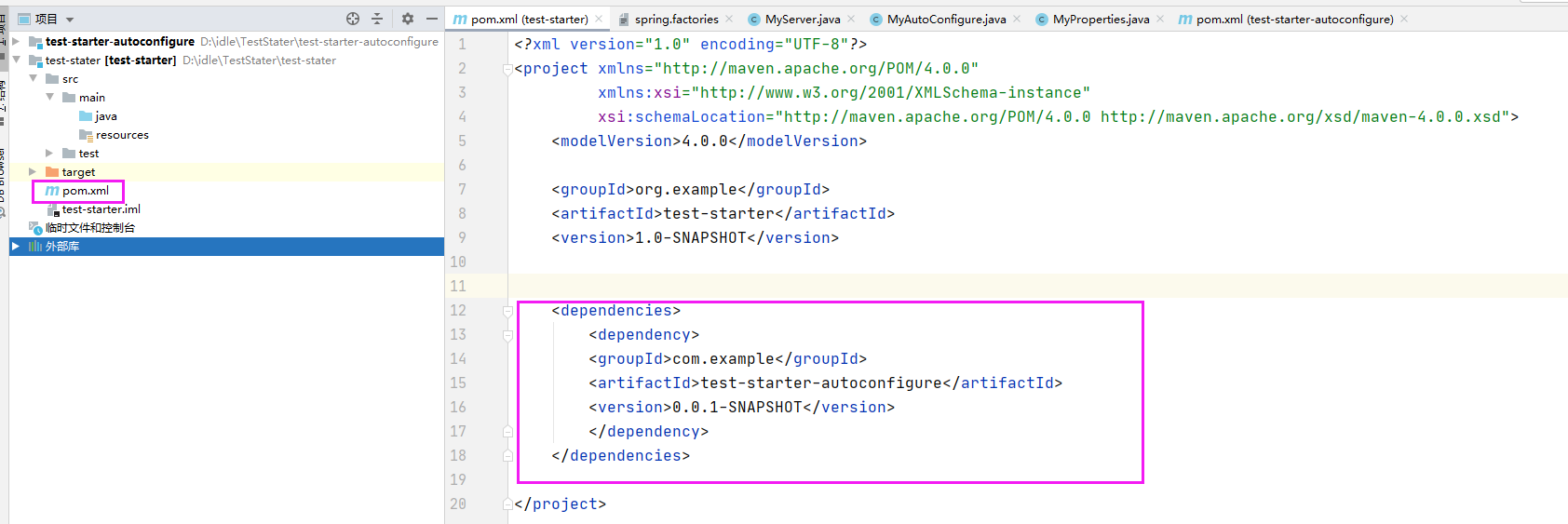The width and height of the screenshot is (1568, 524).
Task: Click the test-starter-autoconfigure artifactId line
Action: [825, 383]
